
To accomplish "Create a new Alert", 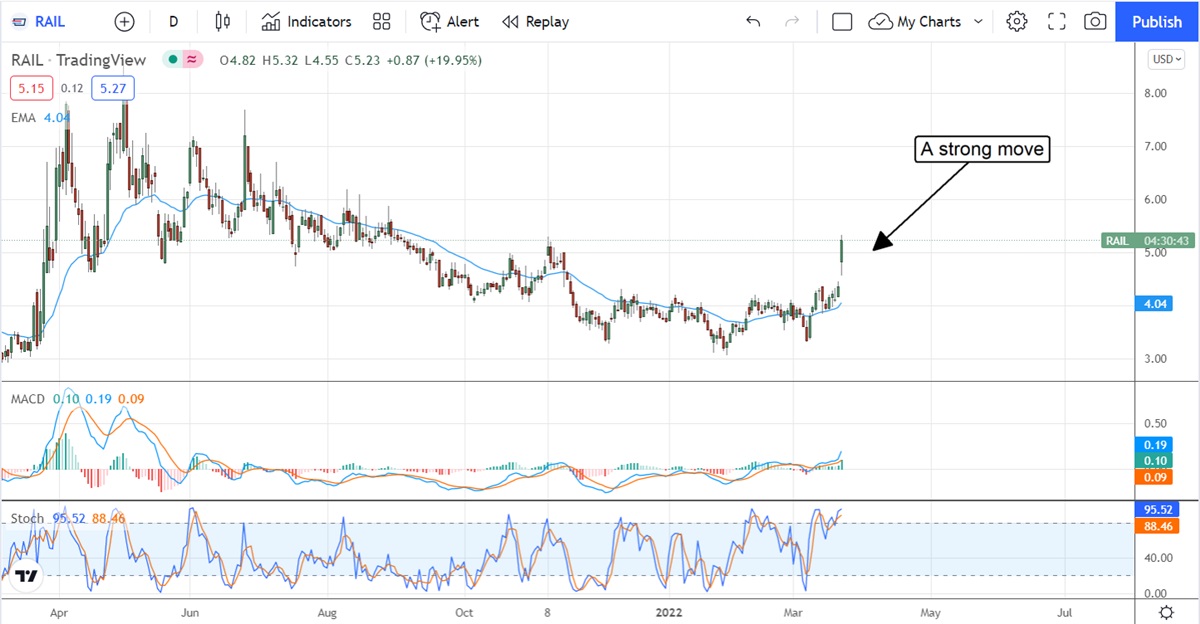I will click(449, 21).
